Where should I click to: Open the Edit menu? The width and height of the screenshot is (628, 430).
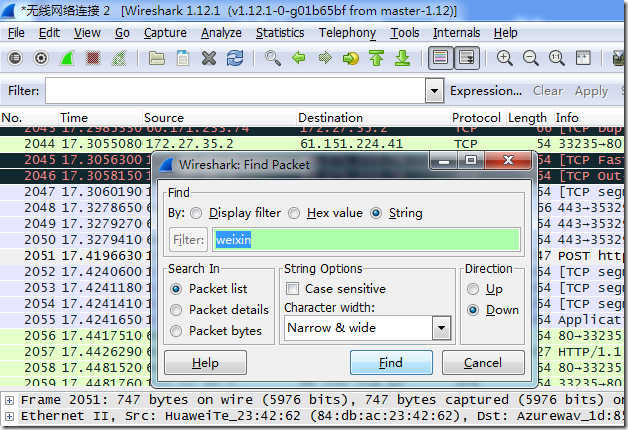point(49,33)
